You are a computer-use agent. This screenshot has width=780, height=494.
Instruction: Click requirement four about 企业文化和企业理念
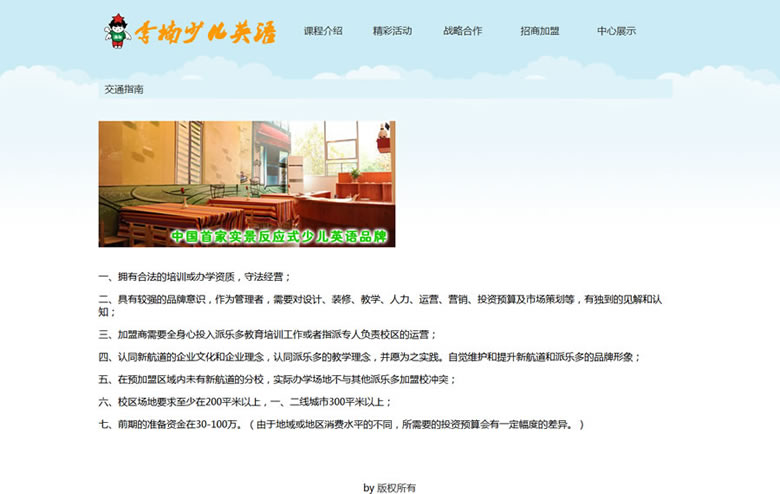[x=369, y=357]
